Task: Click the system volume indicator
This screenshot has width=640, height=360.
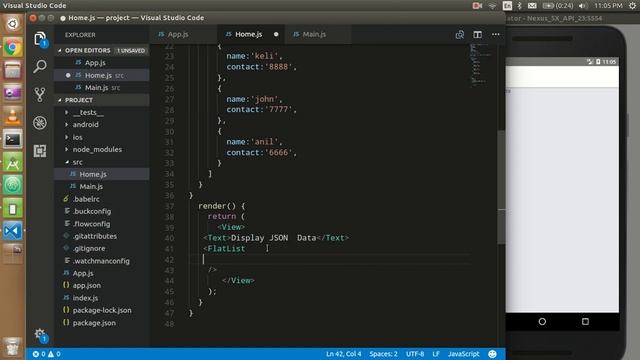Action: (583, 6)
